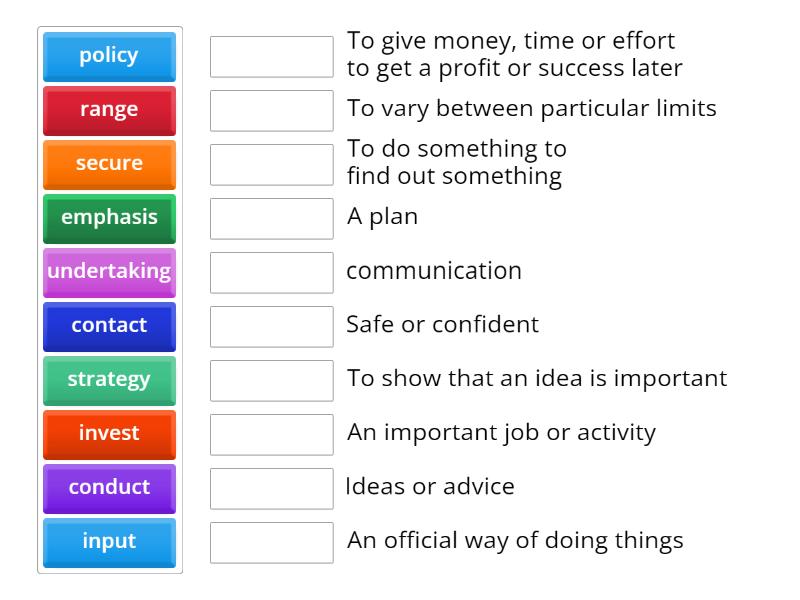
Task: Pick the green 'strategy' word tile
Action: [109, 380]
